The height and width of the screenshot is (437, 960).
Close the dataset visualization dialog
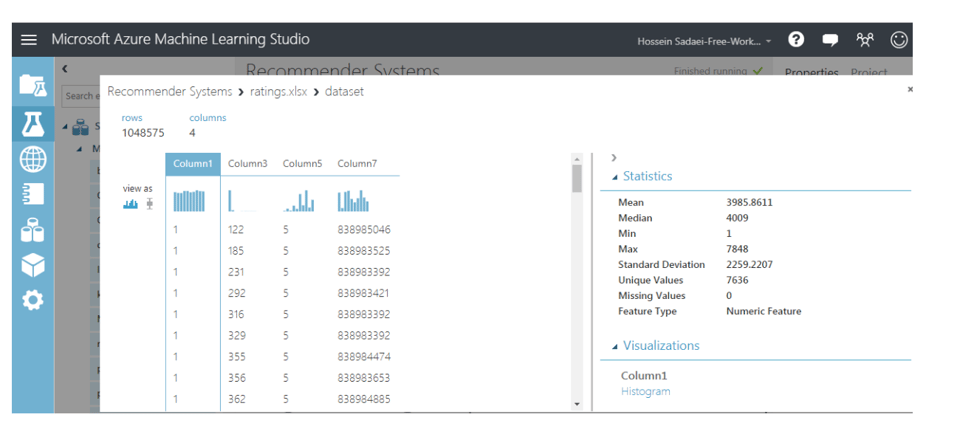point(910,90)
